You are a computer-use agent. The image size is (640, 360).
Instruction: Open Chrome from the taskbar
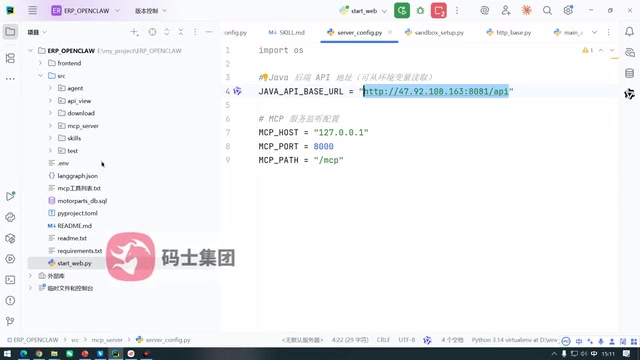coord(39,353)
